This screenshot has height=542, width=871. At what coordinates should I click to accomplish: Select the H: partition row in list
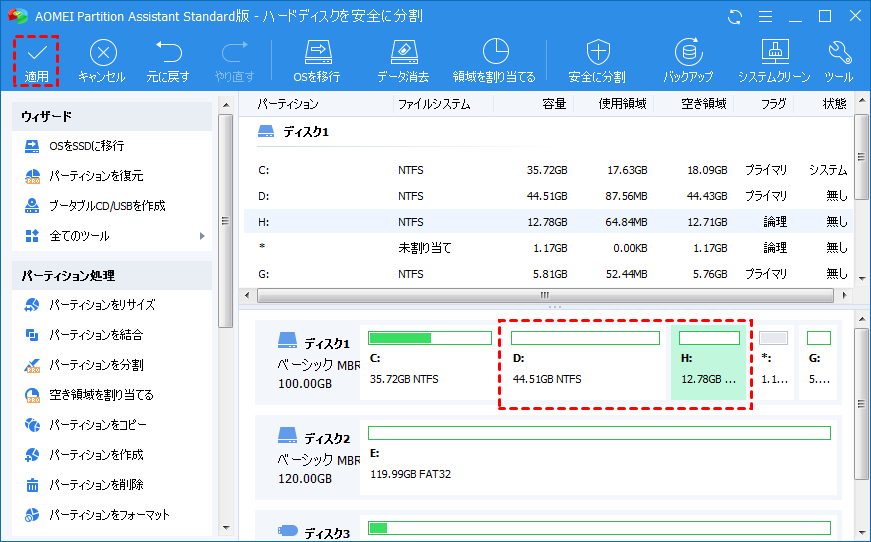(x=548, y=222)
